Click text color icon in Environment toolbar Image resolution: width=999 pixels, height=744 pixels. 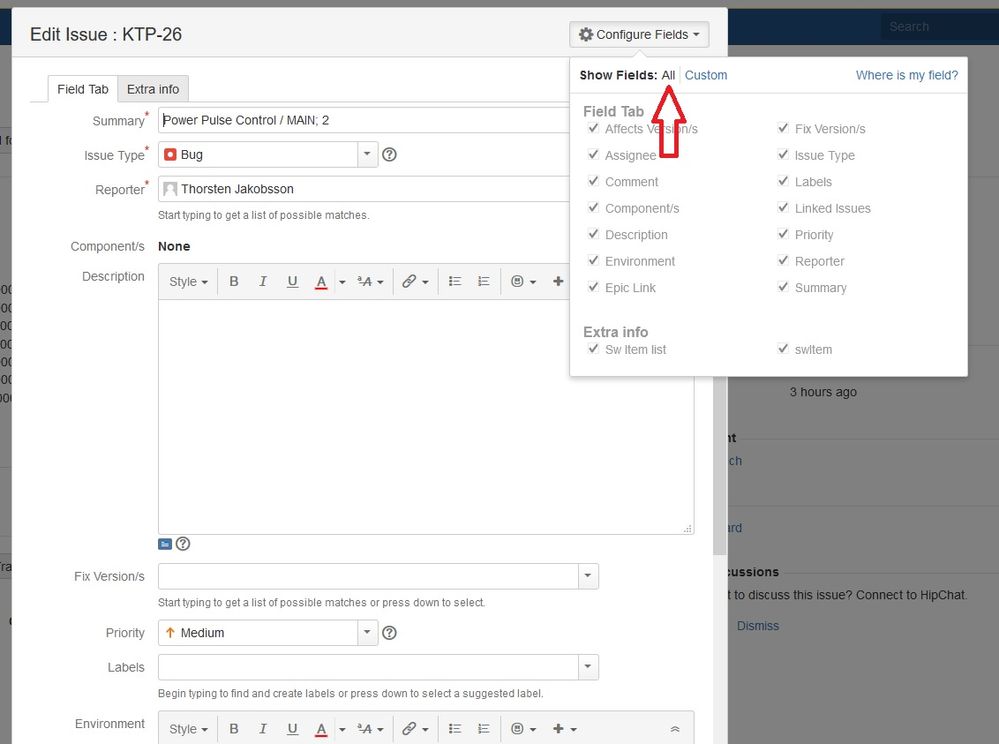pos(321,729)
